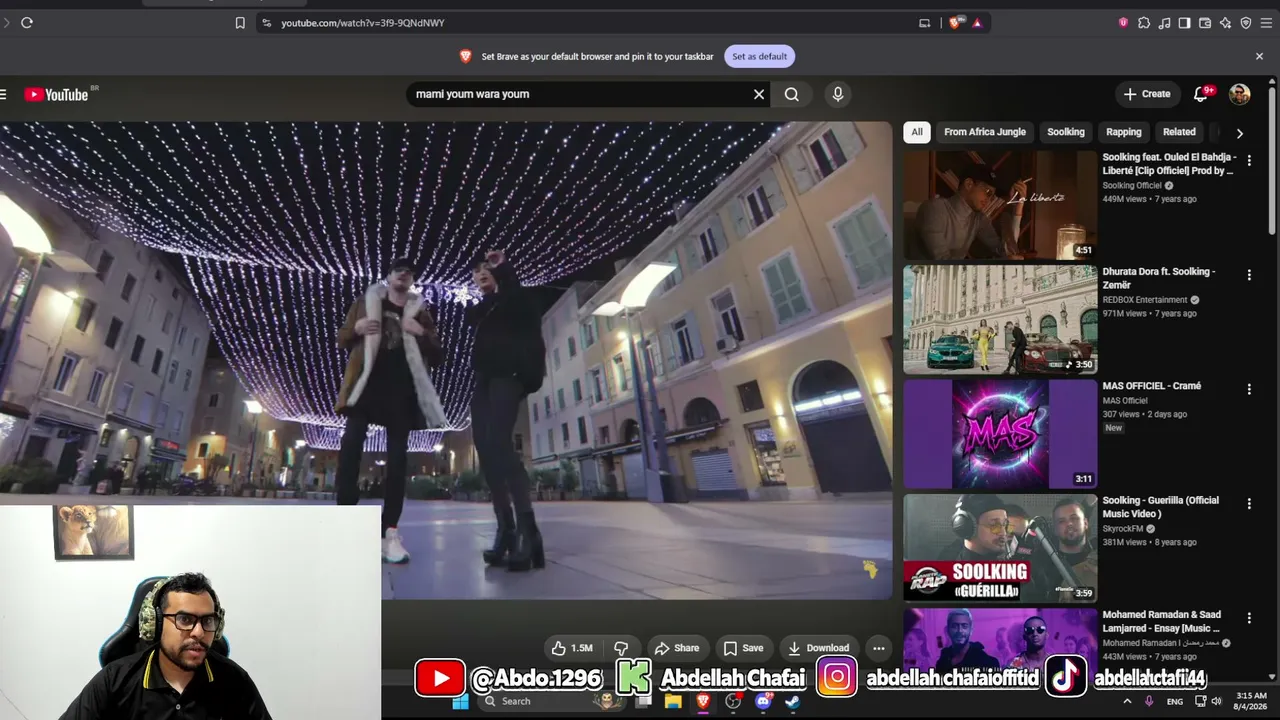Open Soolking feat. Ouled El Bahdja title
The height and width of the screenshot is (720, 1280).
(x=1169, y=164)
